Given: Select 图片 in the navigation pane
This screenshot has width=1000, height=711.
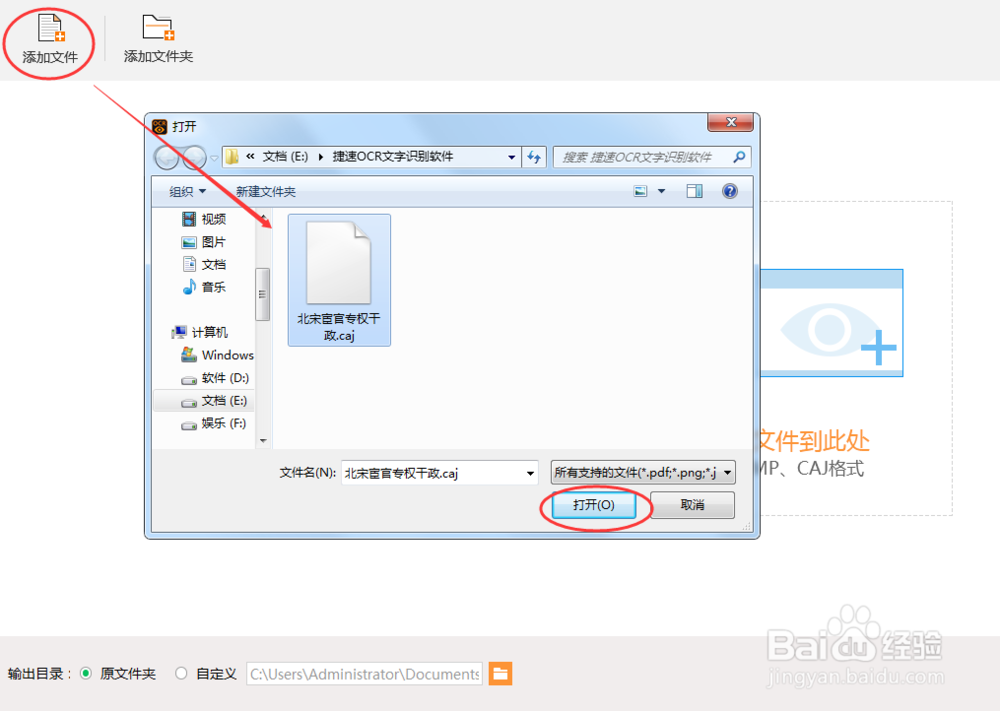Looking at the screenshot, I should tap(204, 242).
